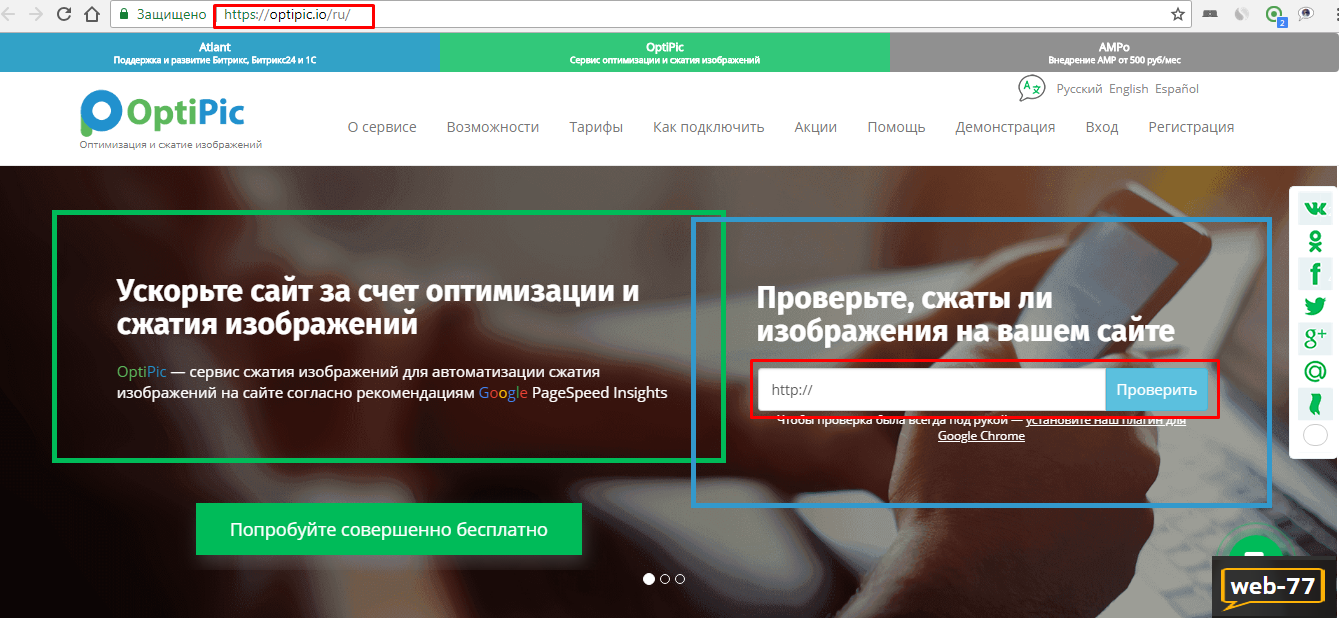Click the browser address bar URL

(x=287, y=15)
